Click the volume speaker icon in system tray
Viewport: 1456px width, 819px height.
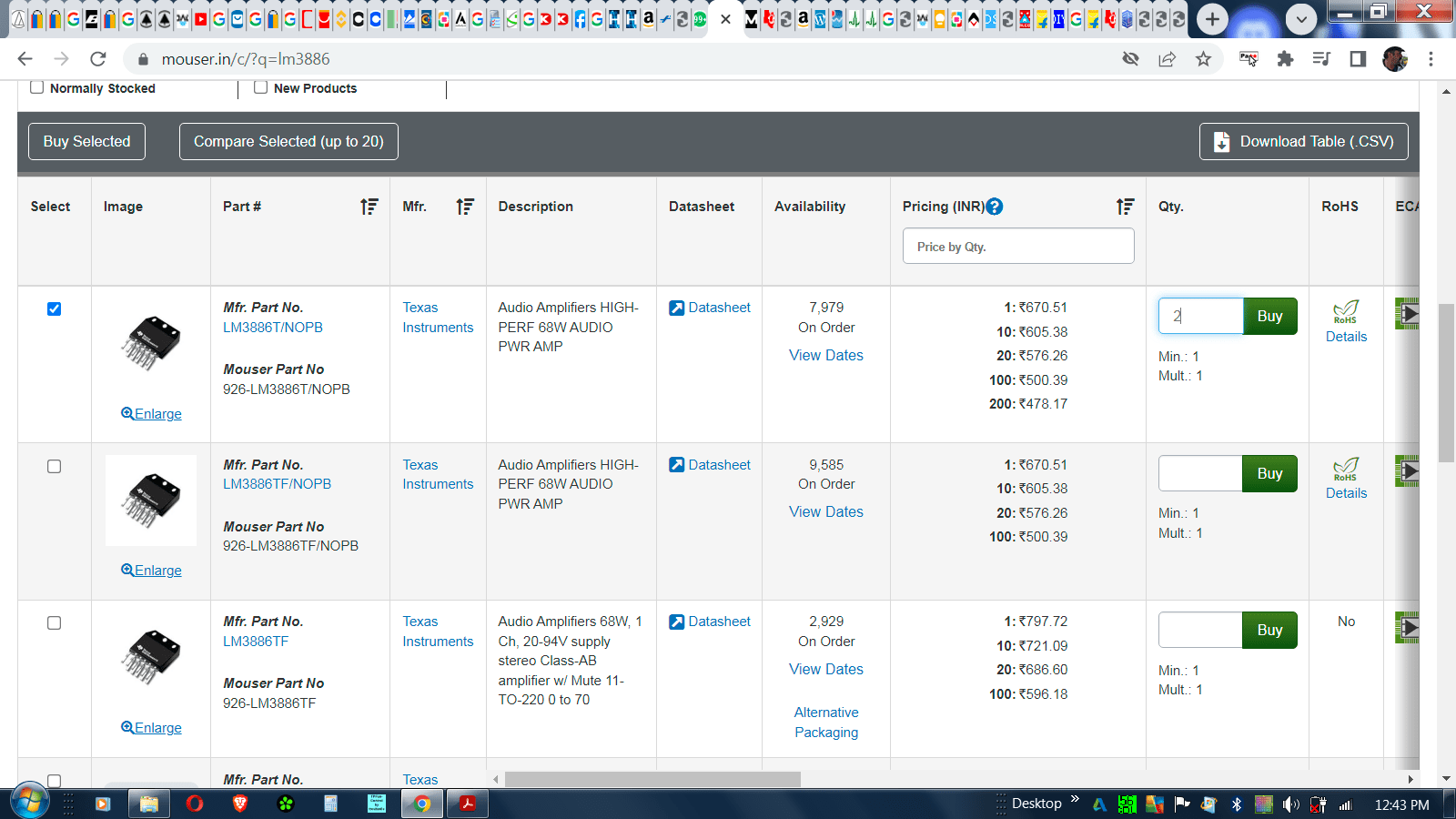click(x=1290, y=804)
